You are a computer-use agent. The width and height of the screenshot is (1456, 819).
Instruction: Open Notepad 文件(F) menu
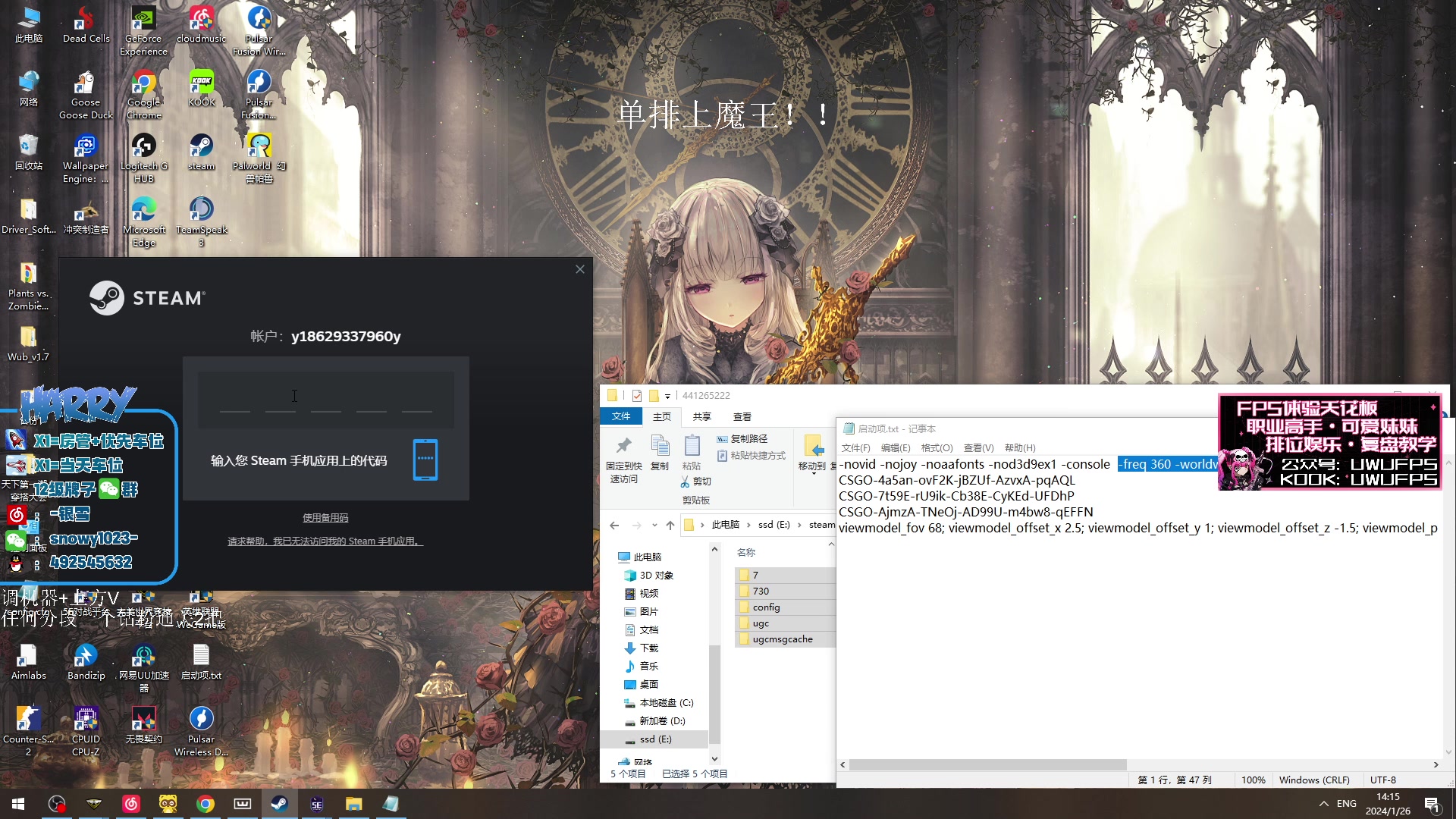[x=856, y=448]
